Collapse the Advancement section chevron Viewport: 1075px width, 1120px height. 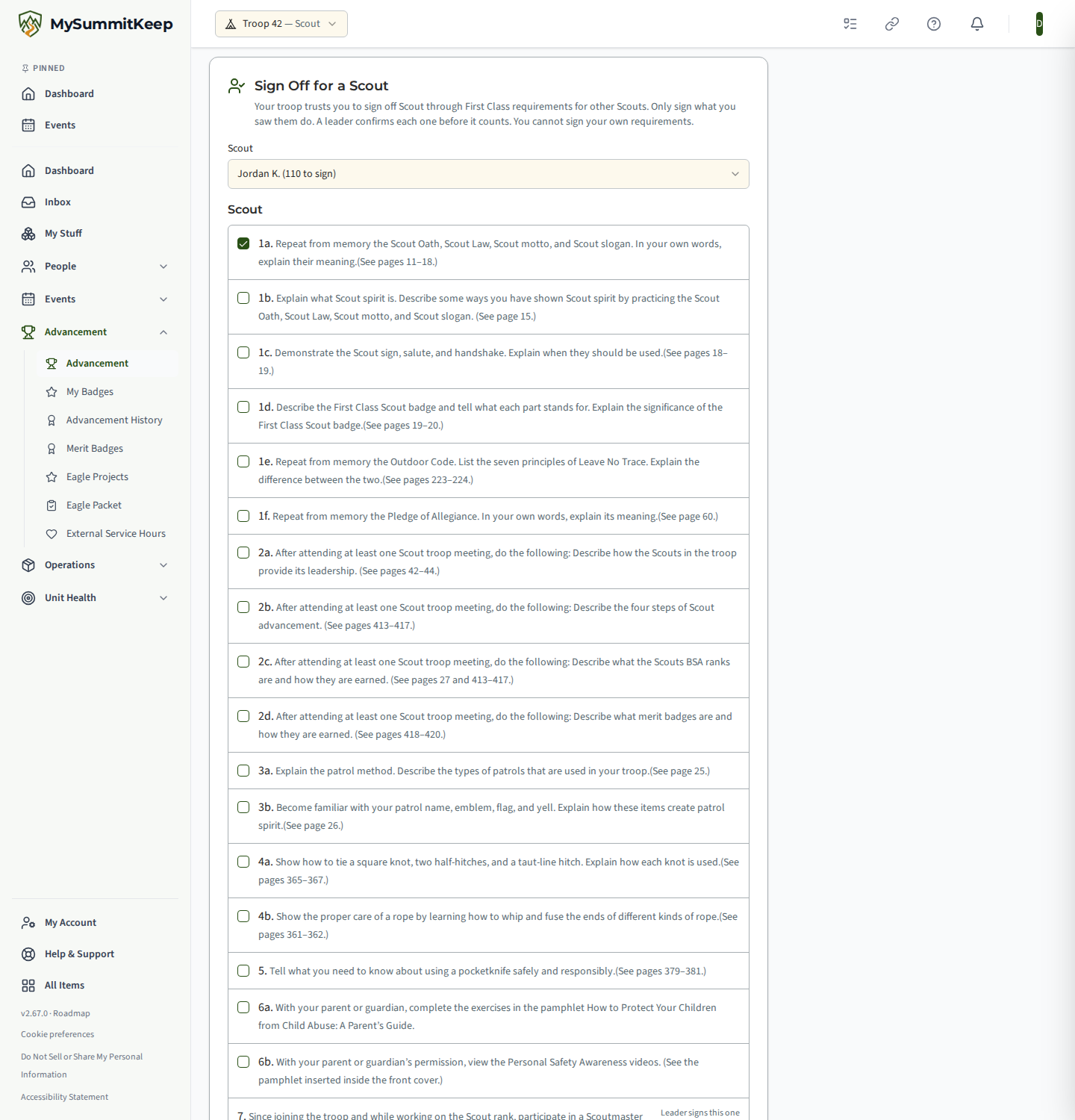(x=163, y=332)
